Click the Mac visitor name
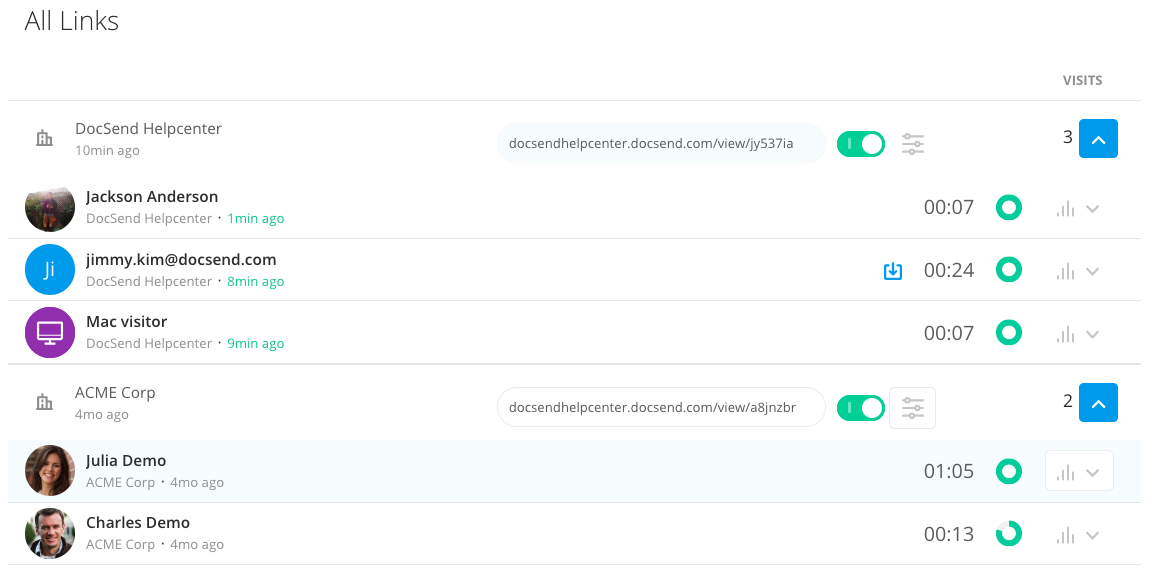The image size is (1153, 570). (x=126, y=322)
